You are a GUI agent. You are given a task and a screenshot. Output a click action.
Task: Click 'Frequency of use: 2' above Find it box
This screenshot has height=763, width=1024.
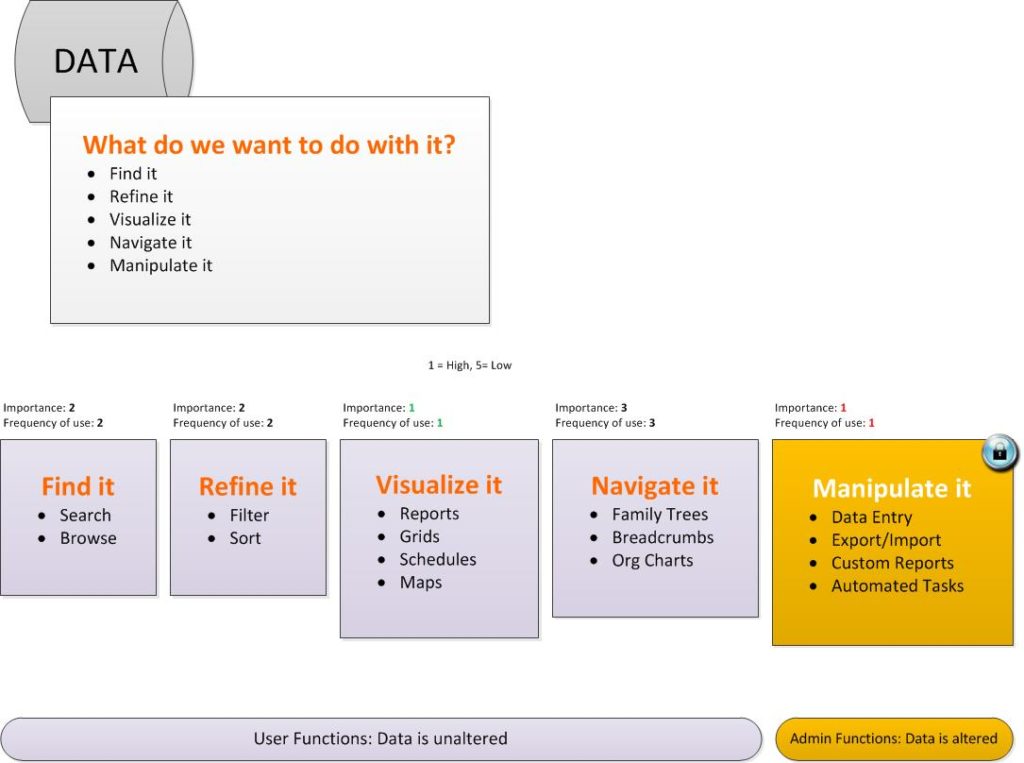coord(53,423)
